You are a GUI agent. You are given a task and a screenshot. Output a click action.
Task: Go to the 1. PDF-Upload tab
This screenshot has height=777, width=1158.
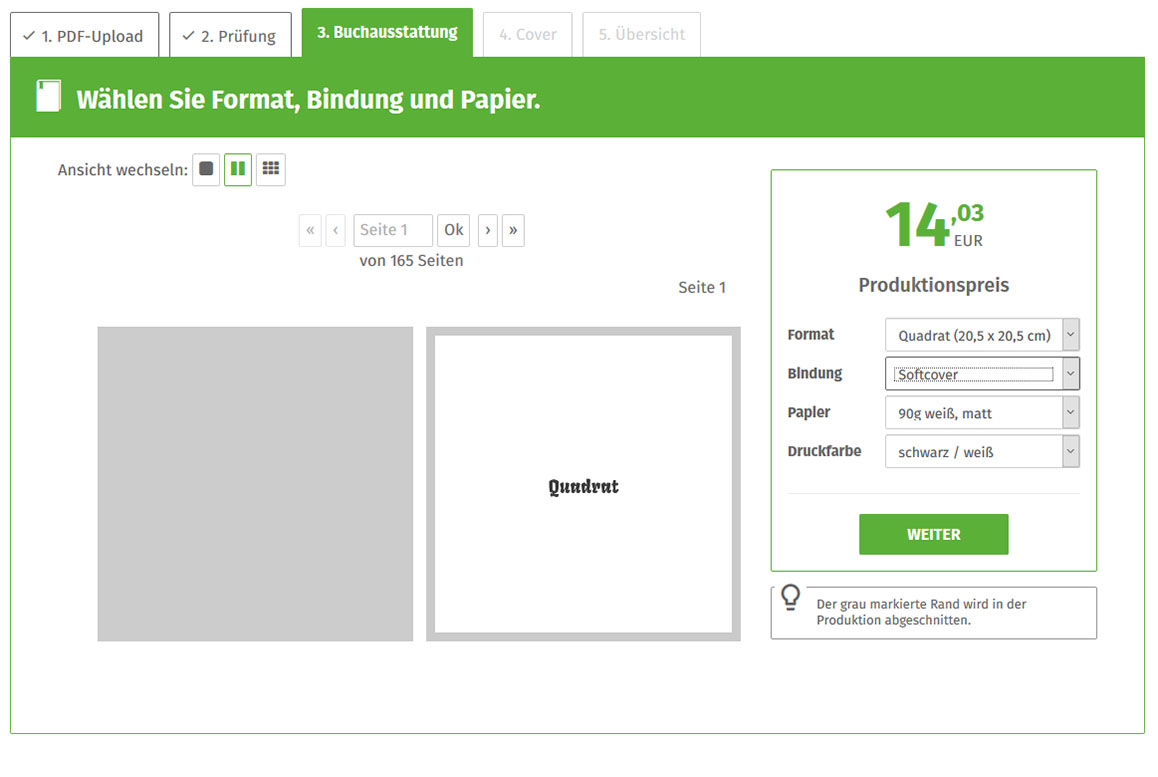(x=84, y=36)
